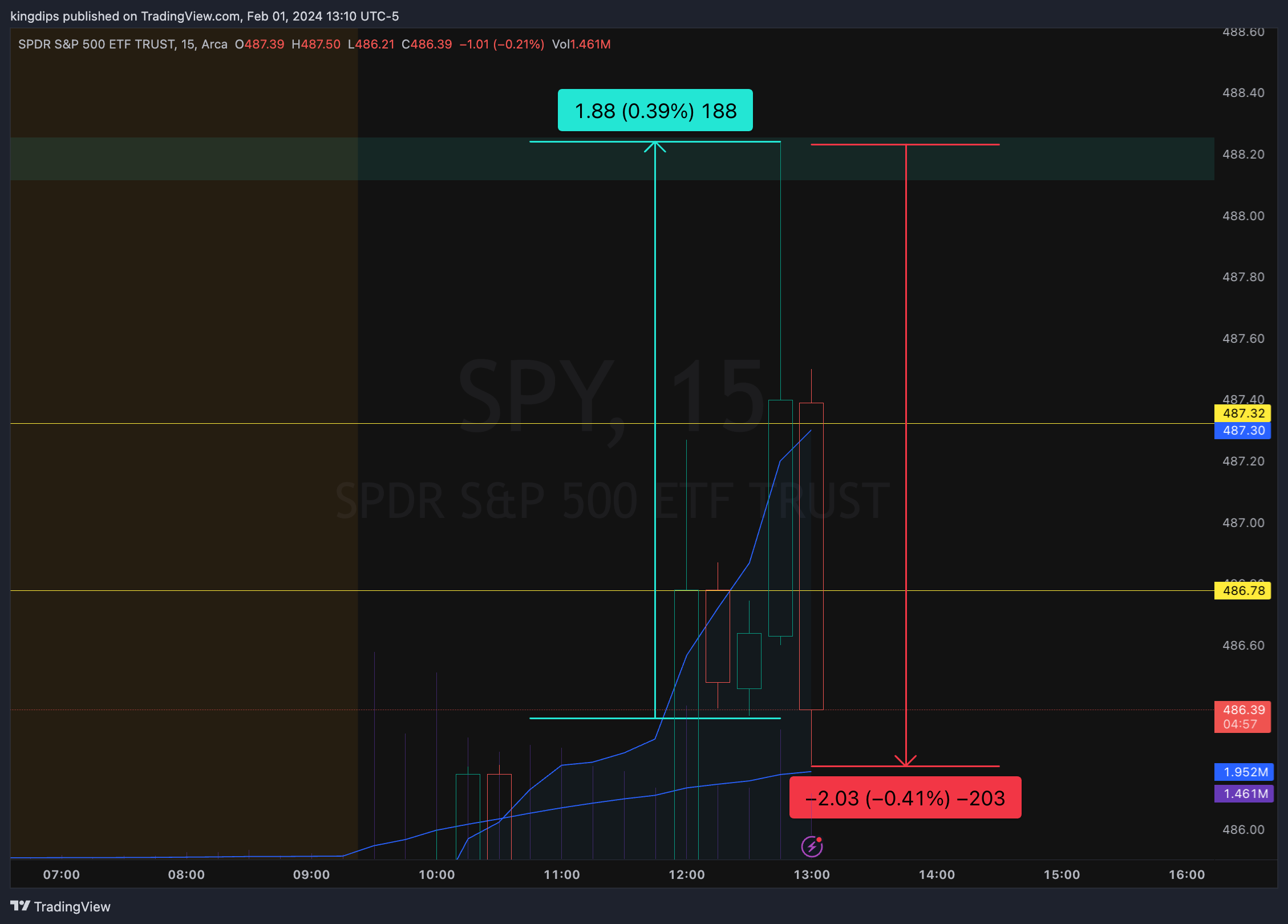
Task: Click the purple 1.461M volume label
Action: (x=1244, y=793)
